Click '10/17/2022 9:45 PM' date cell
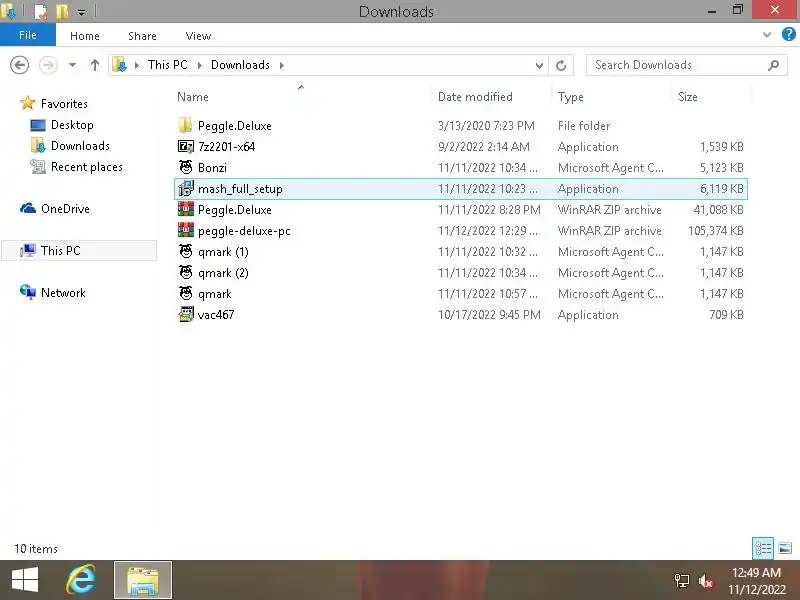 pos(489,315)
